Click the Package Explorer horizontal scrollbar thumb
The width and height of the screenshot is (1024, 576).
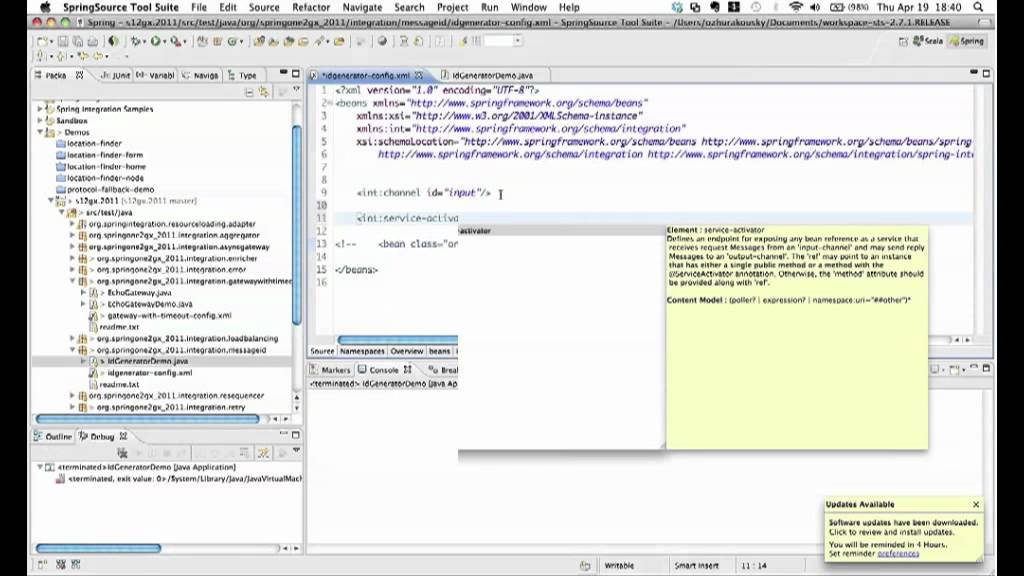148,419
